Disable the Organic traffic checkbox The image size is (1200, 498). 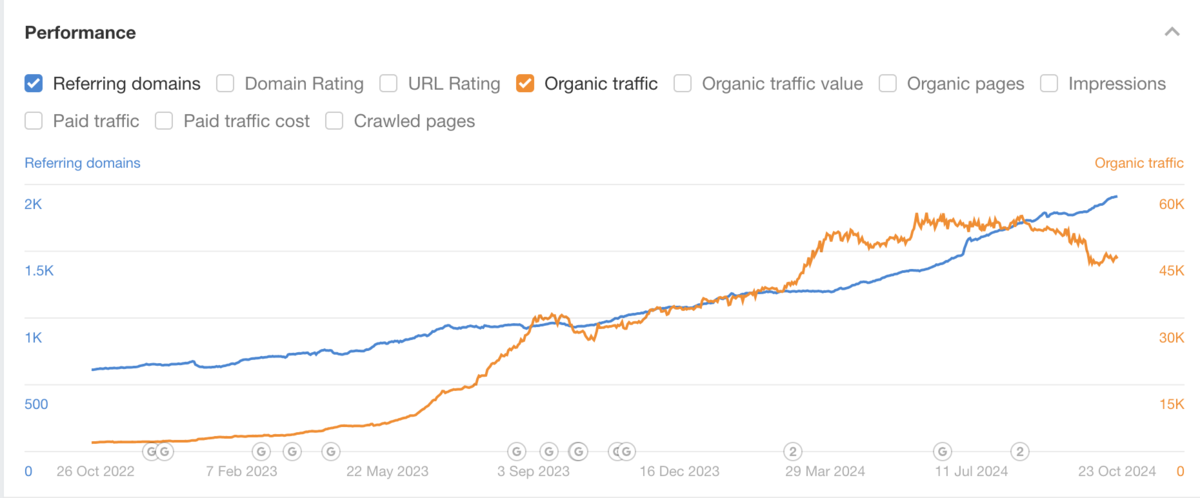525,84
